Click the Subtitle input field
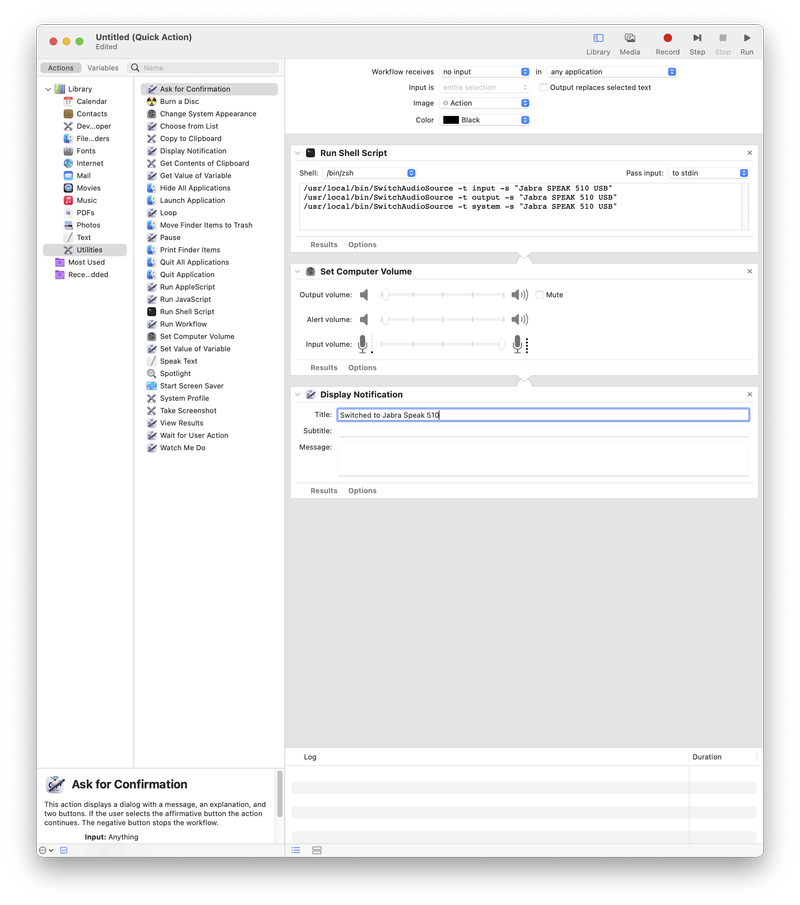 (x=543, y=431)
